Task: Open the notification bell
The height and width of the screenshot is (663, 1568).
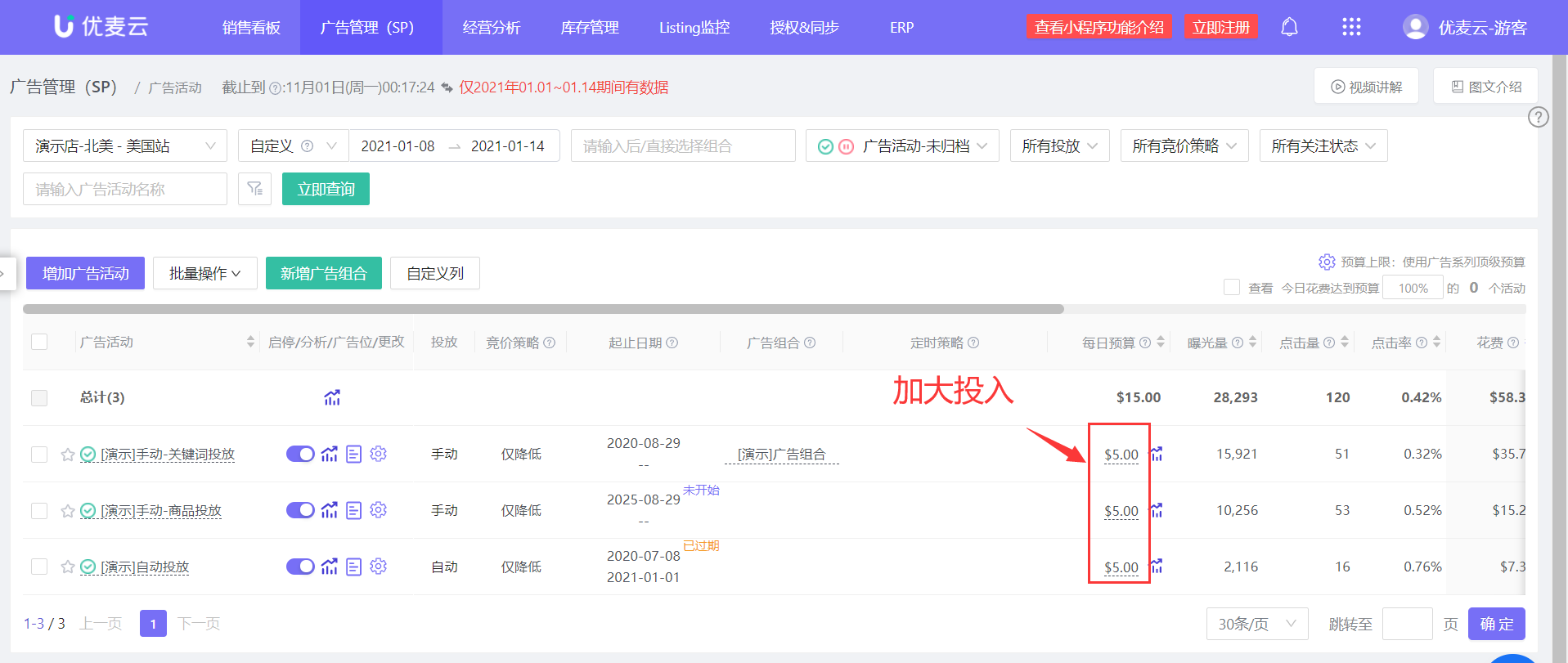Action: coord(1289,27)
